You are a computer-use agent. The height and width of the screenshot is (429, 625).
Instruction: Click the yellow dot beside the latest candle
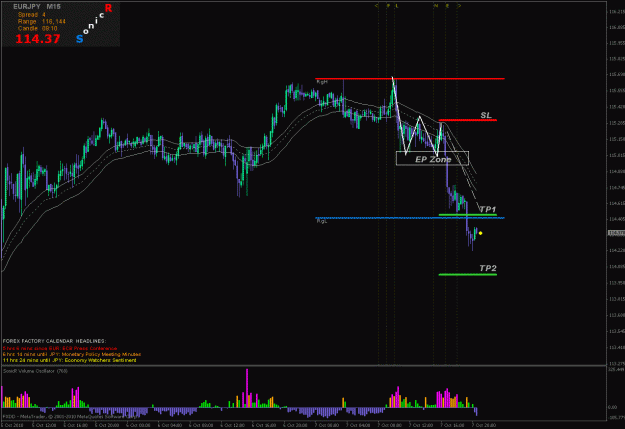480,233
